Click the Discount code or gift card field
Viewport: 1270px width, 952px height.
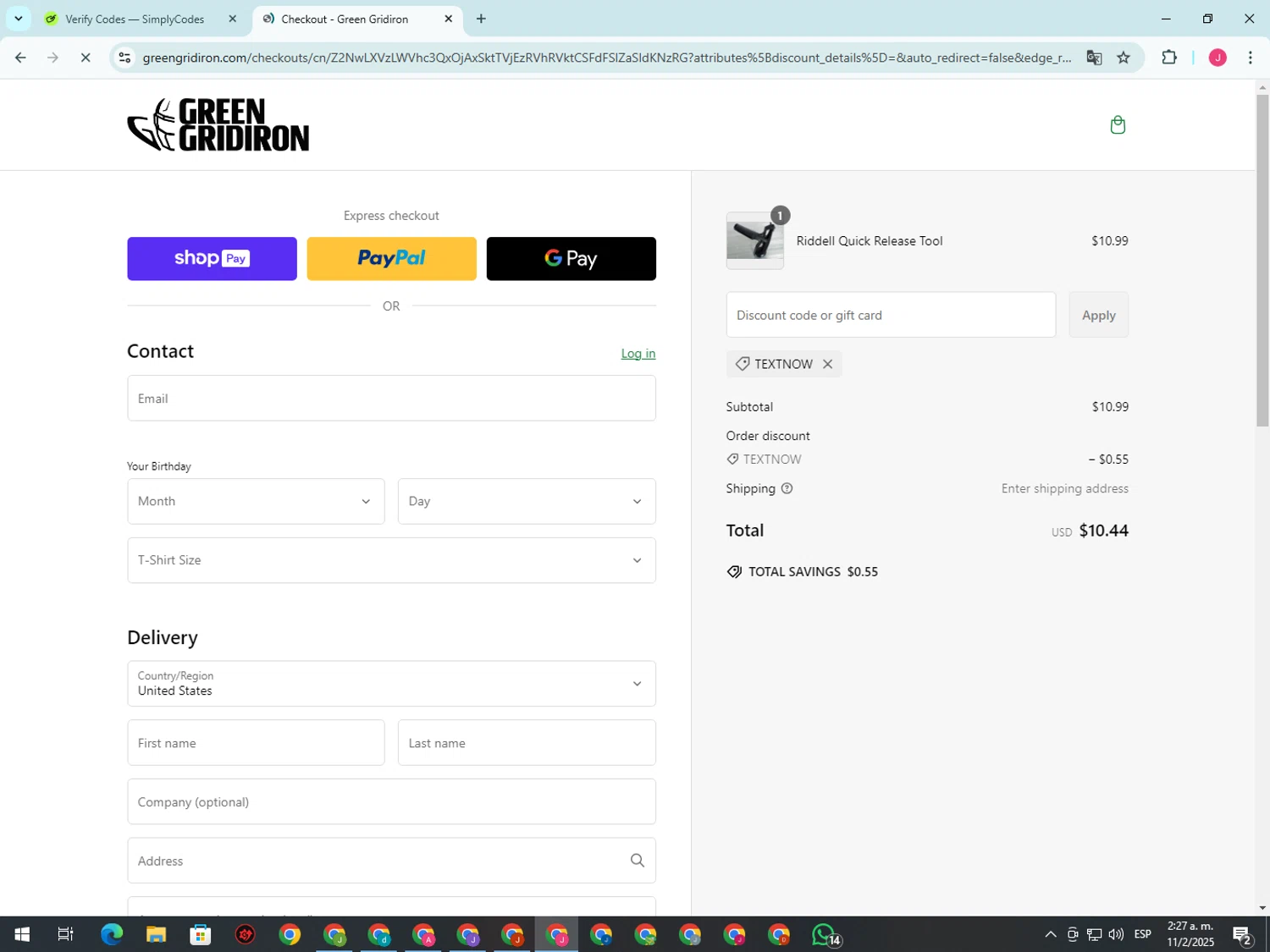tap(891, 315)
